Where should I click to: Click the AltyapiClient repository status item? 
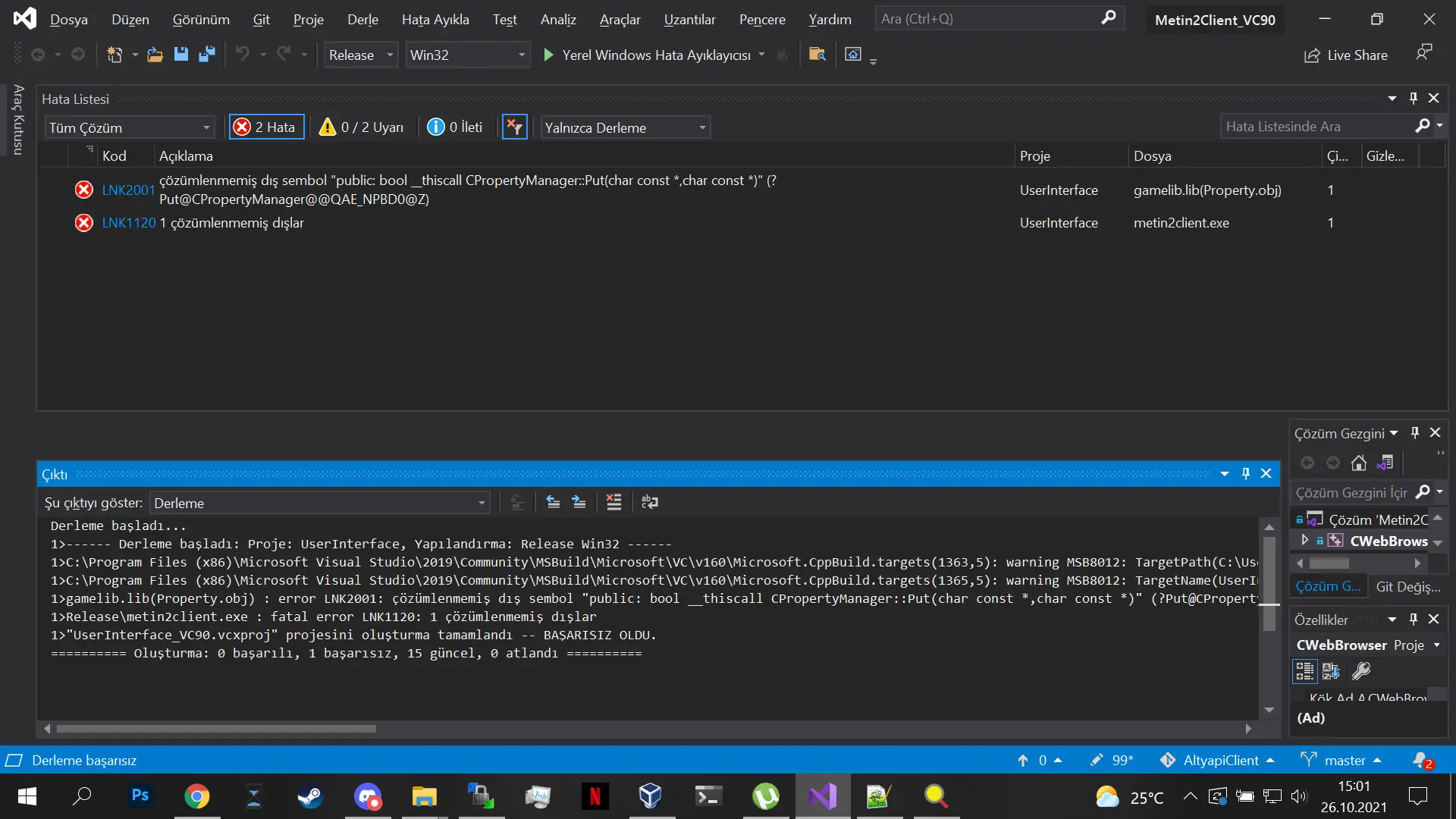click(x=1217, y=760)
